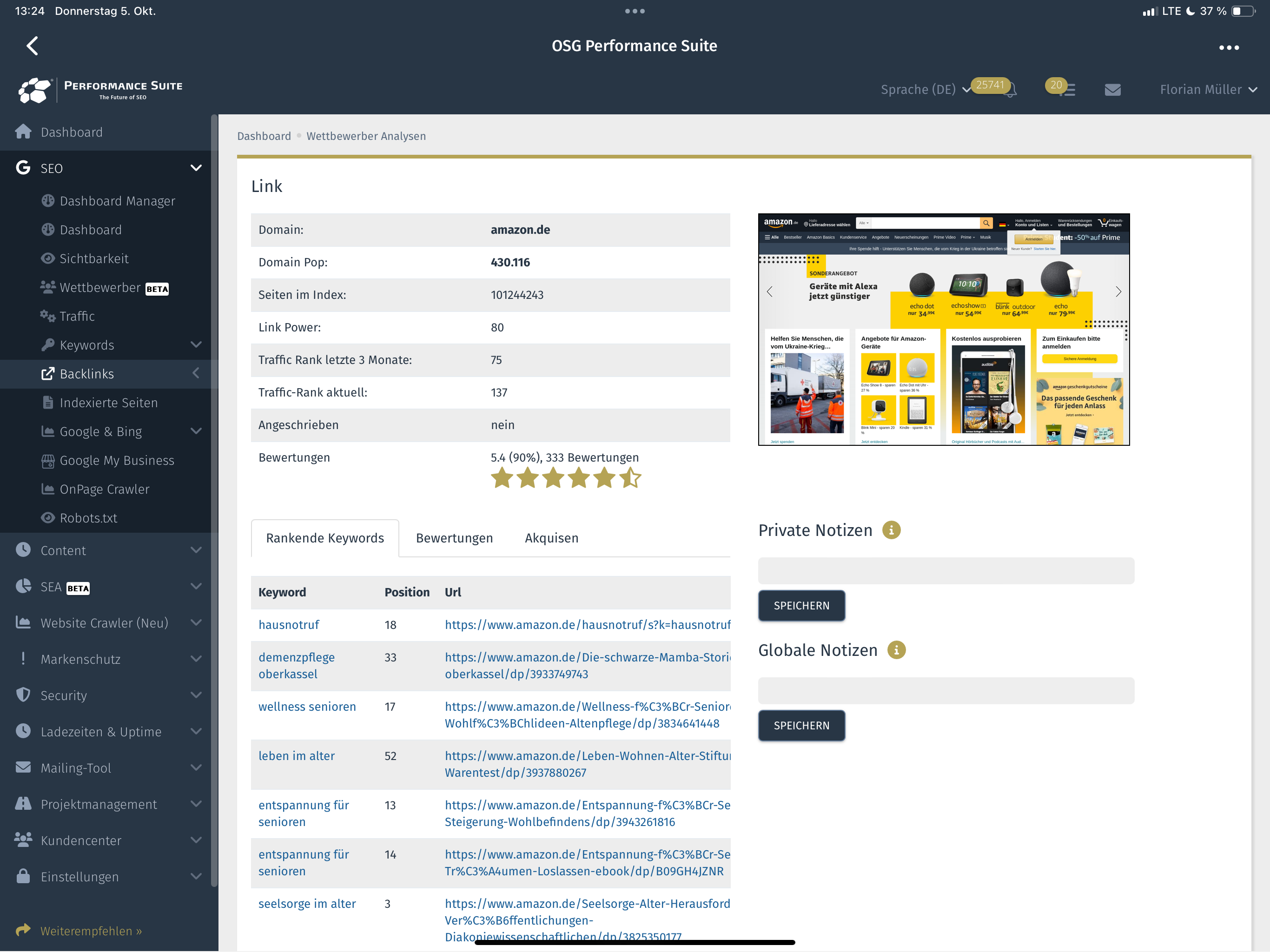Tap the battery indicator in status bar
The width and height of the screenshot is (1270, 952).
1244,11
